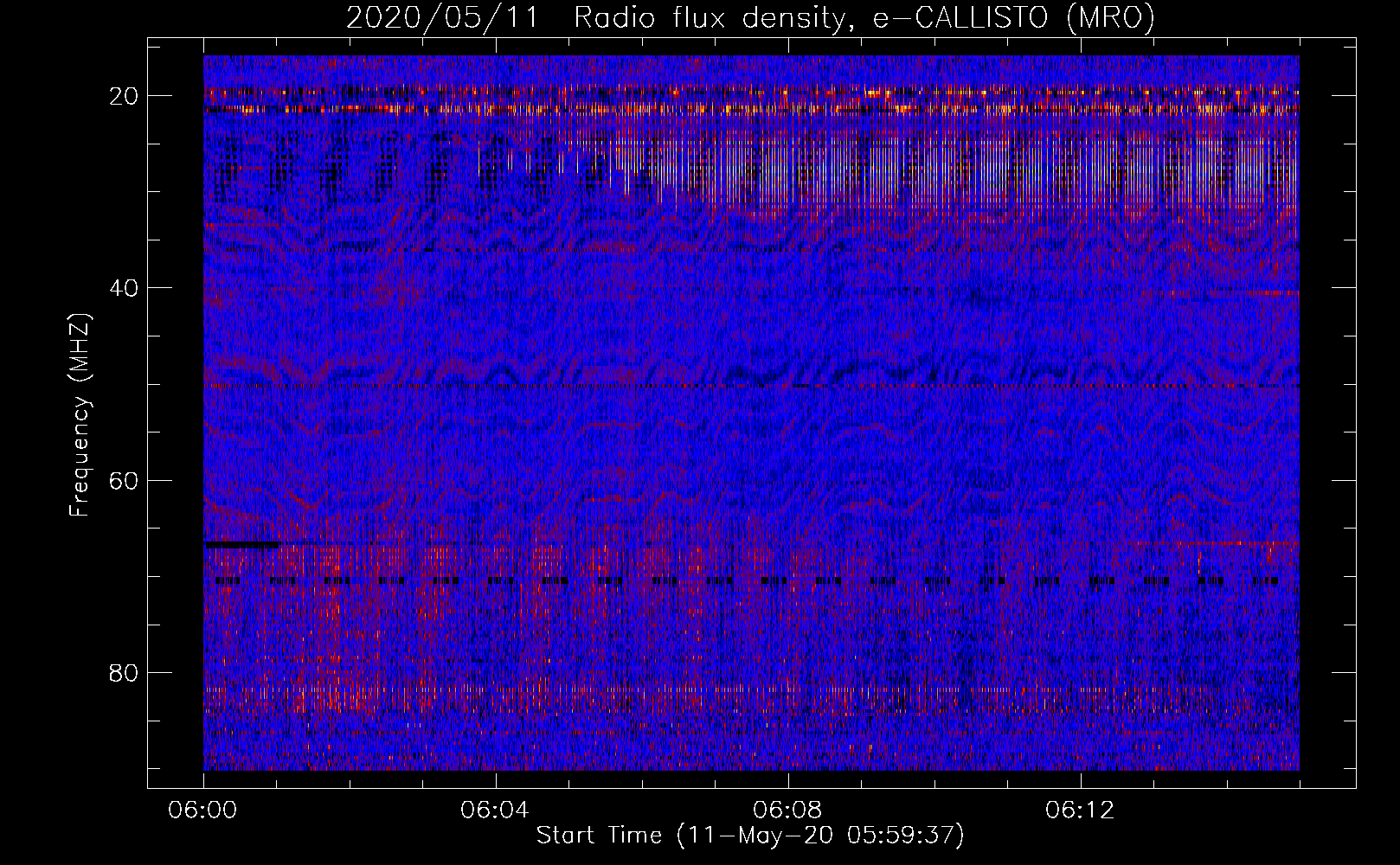Click the '06:12' time tick label
1400x865 pixels.
point(1080,811)
